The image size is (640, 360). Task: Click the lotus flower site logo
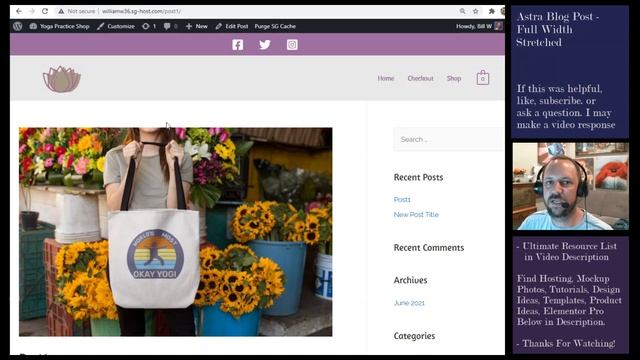[x=62, y=79]
